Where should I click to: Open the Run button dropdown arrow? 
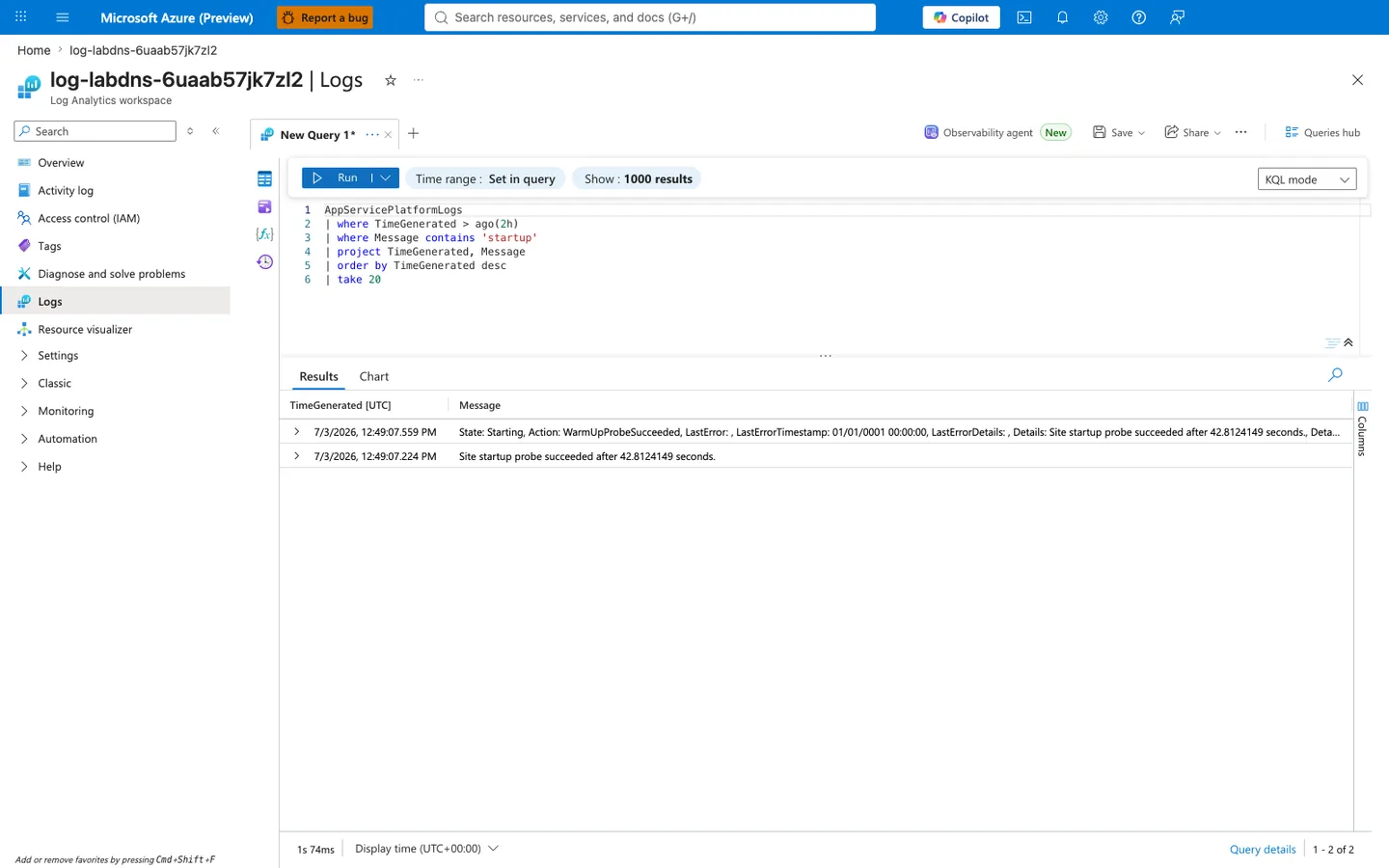click(x=386, y=178)
